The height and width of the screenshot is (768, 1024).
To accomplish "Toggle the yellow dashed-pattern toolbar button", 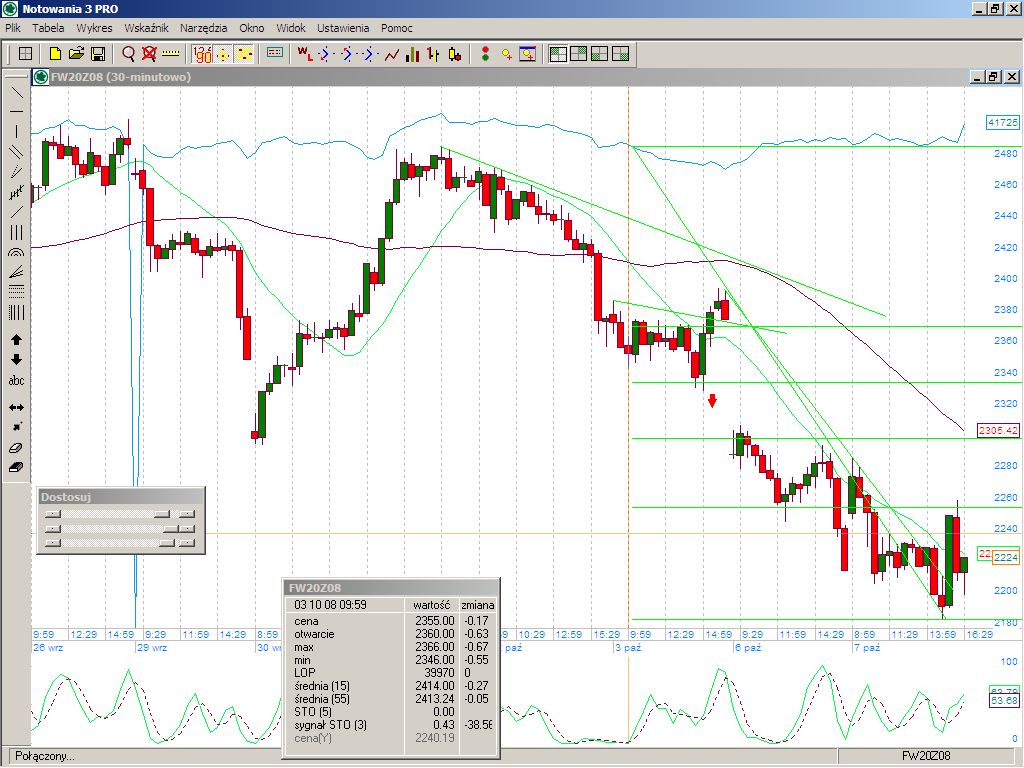I will coord(244,54).
